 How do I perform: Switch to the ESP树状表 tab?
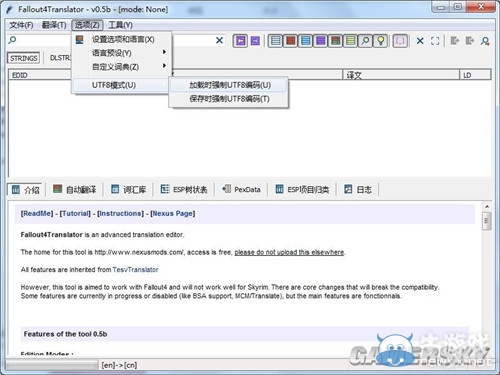(184, 189)
